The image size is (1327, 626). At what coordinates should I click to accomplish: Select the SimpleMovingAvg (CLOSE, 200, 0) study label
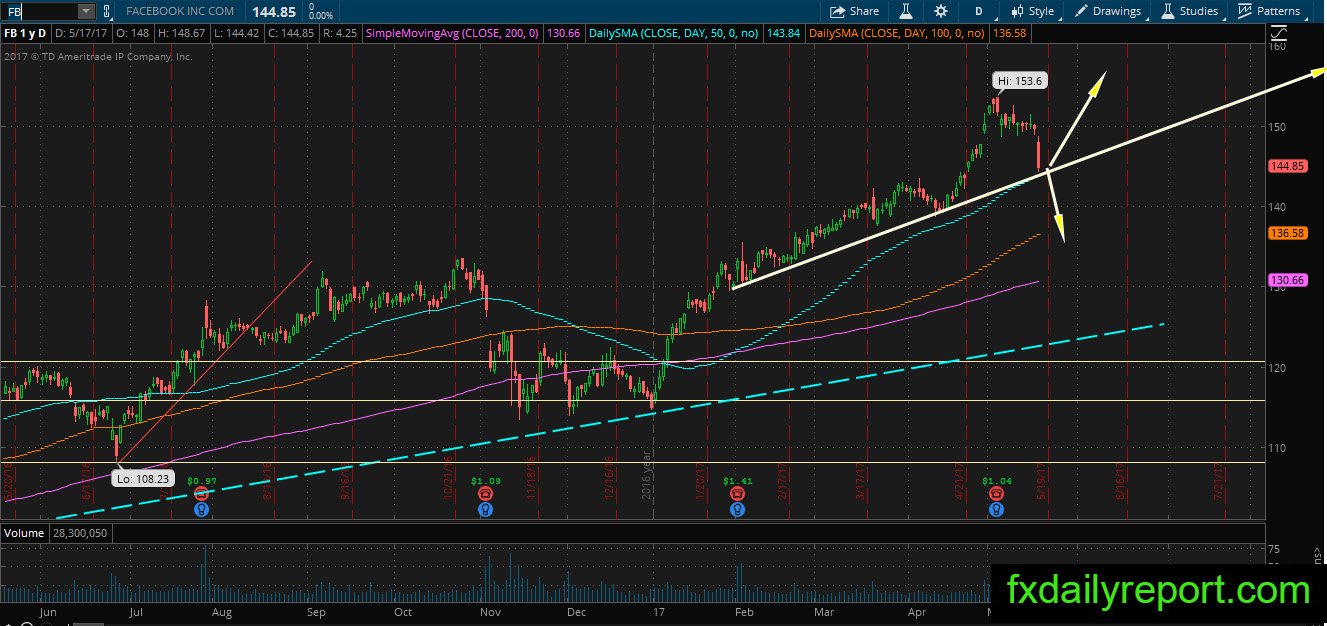click(x=454, y=33)
